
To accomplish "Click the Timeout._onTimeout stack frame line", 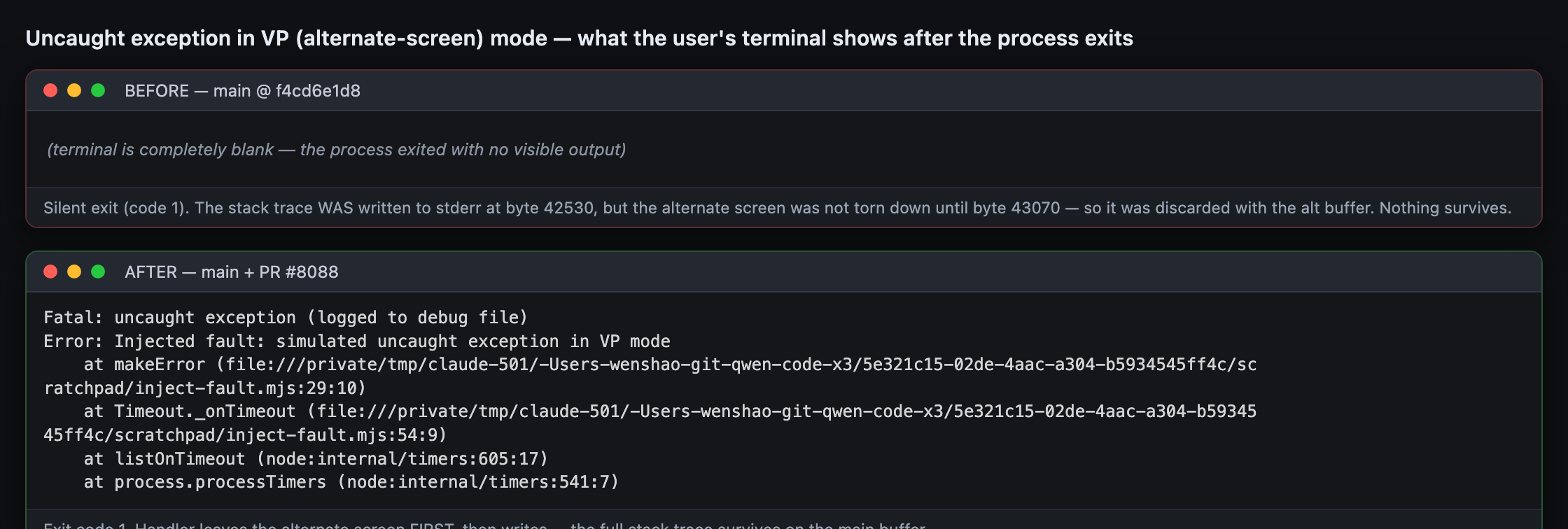I will [650, 423].
